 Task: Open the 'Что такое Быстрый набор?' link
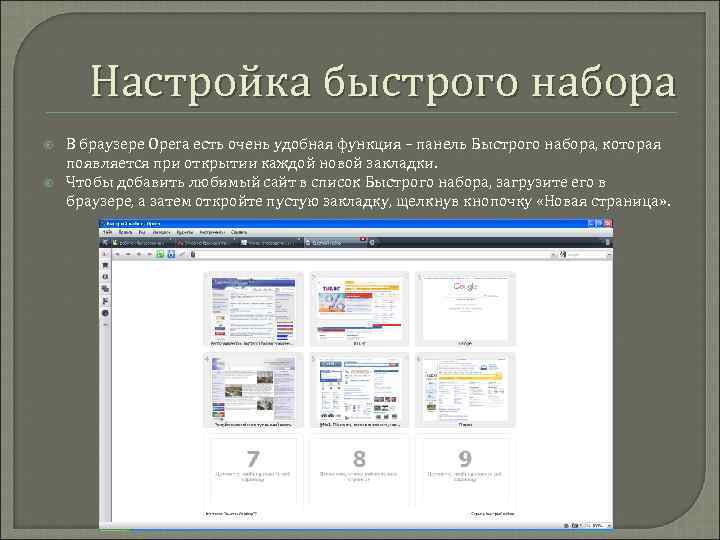[x=231, y=513]
